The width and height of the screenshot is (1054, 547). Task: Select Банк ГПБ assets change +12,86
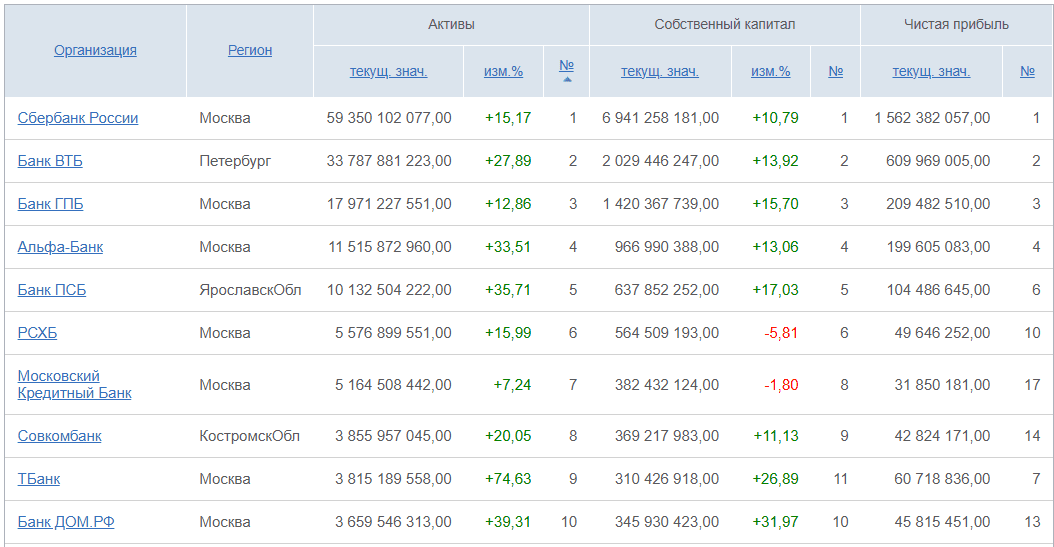508,204
